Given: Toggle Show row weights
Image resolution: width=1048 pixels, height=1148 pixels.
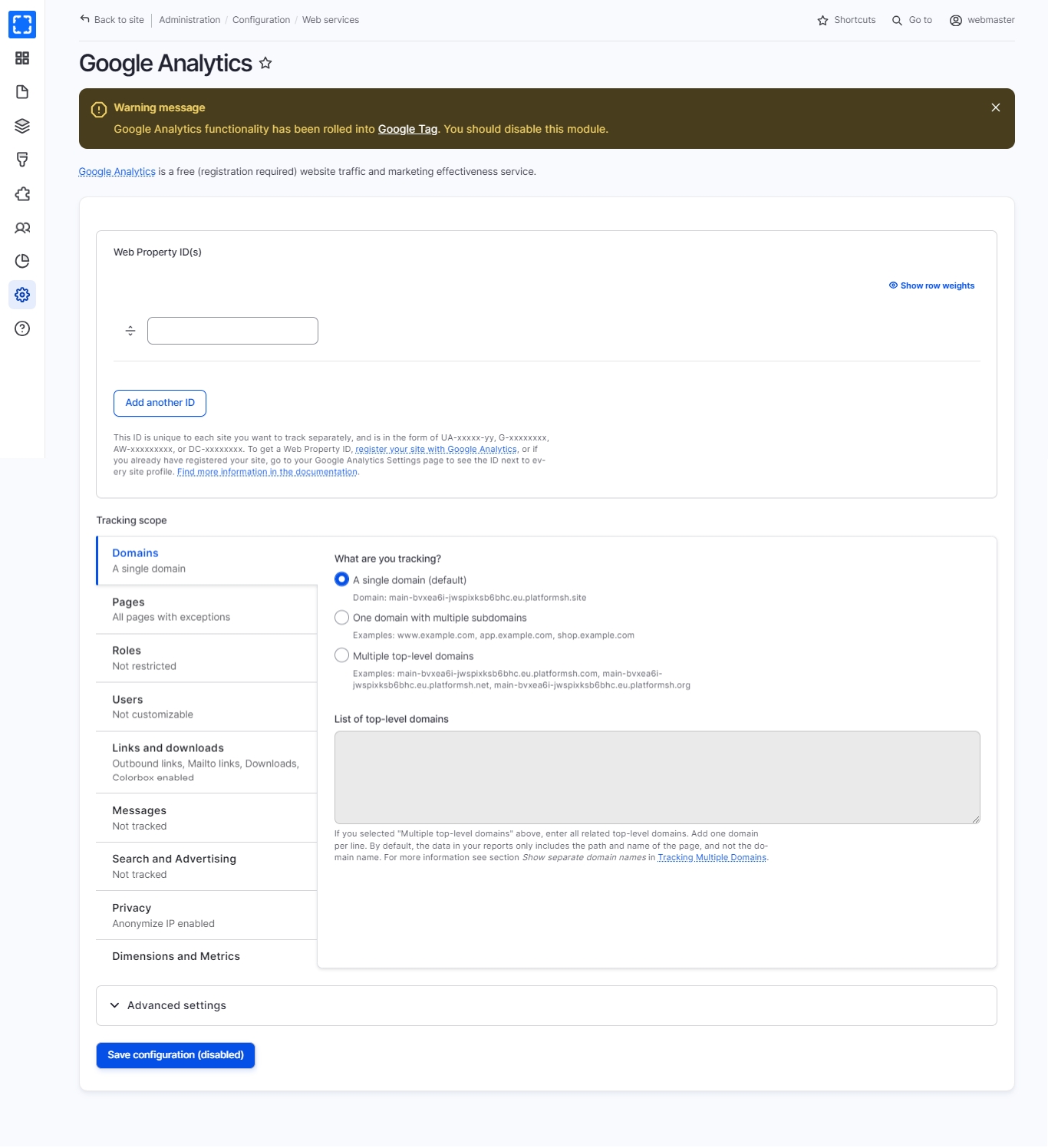Looking at the screenshot, I should click(x=931, y=285).
